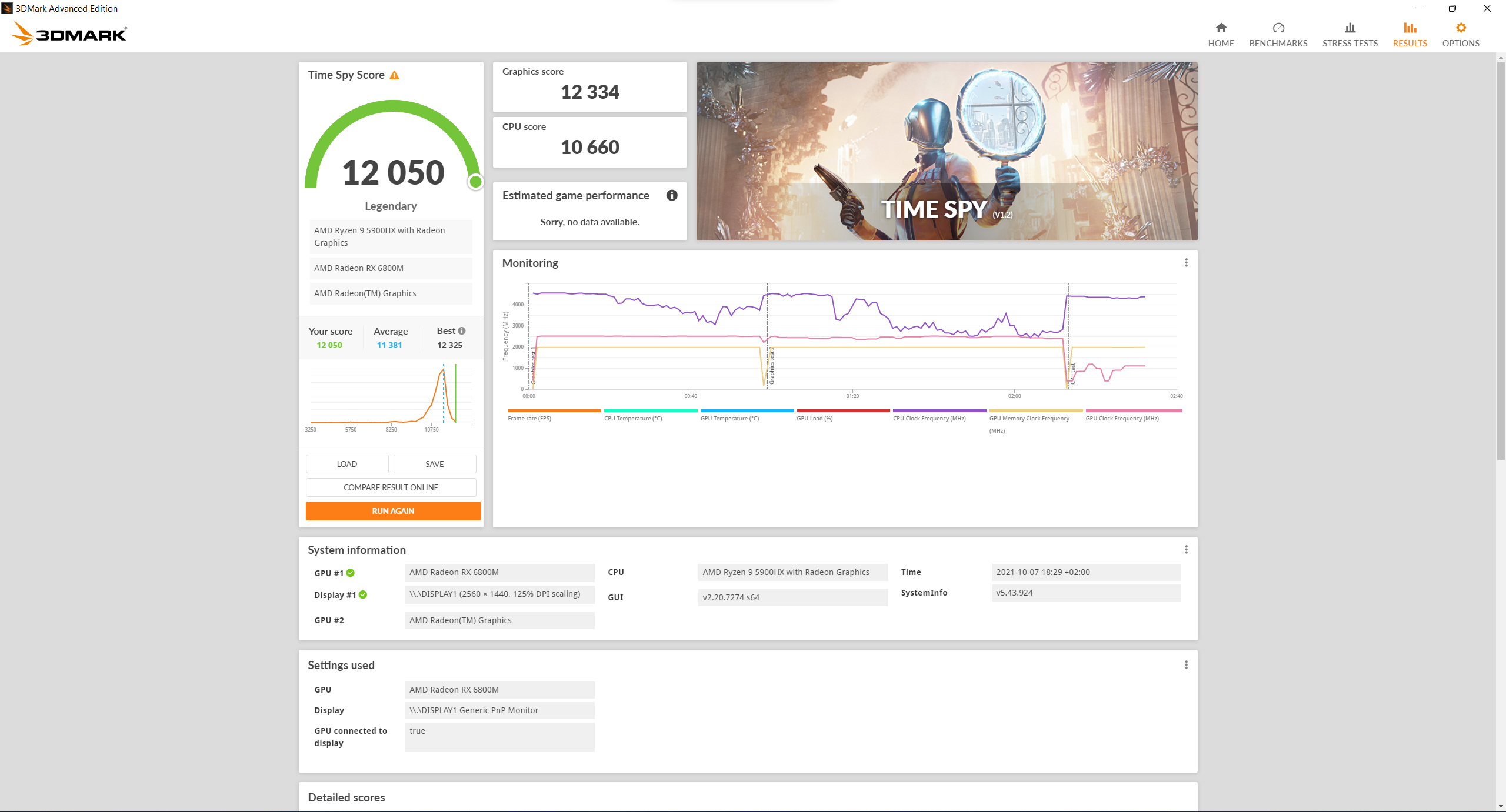The image size is (1506, 812).
Task: Click the RUN AGAIN button
Action: pyautogui.click(x=393, y=511)
